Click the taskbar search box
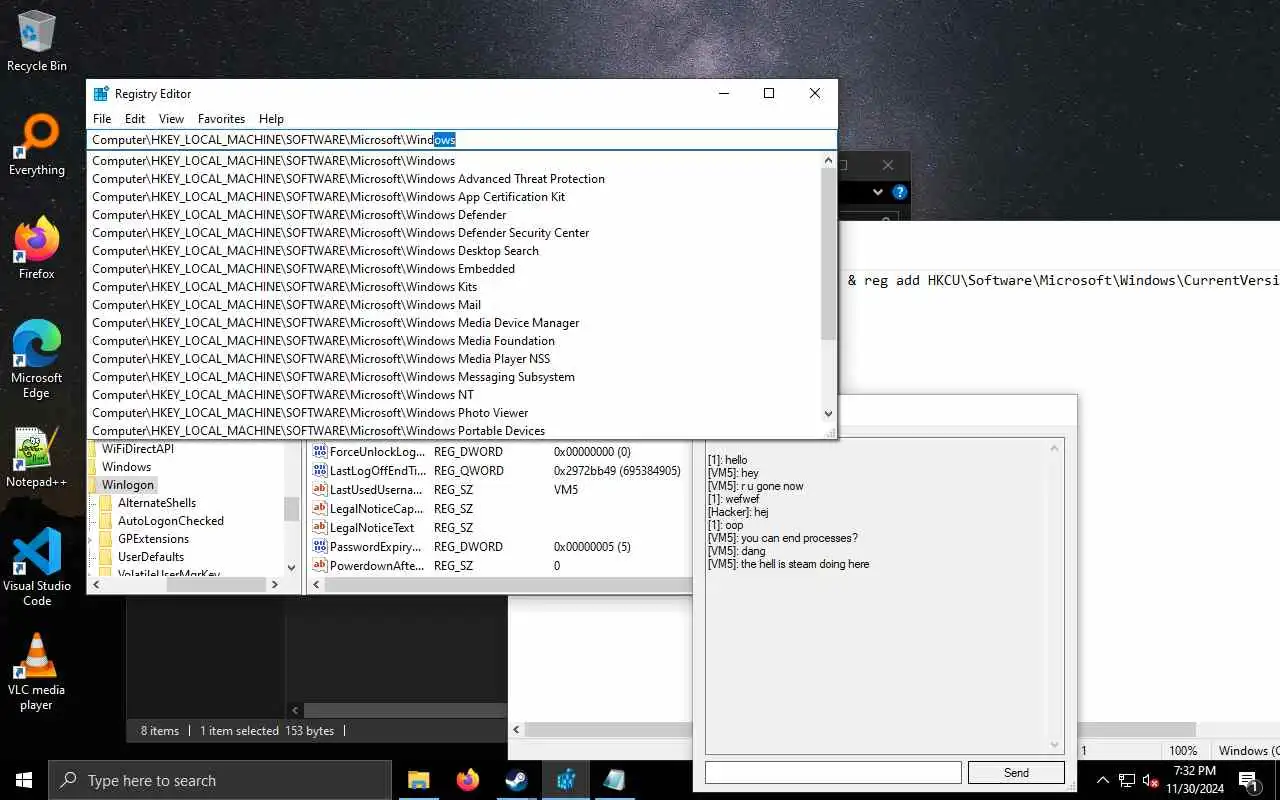1280x800 pixels. click(x=219, y=780)
